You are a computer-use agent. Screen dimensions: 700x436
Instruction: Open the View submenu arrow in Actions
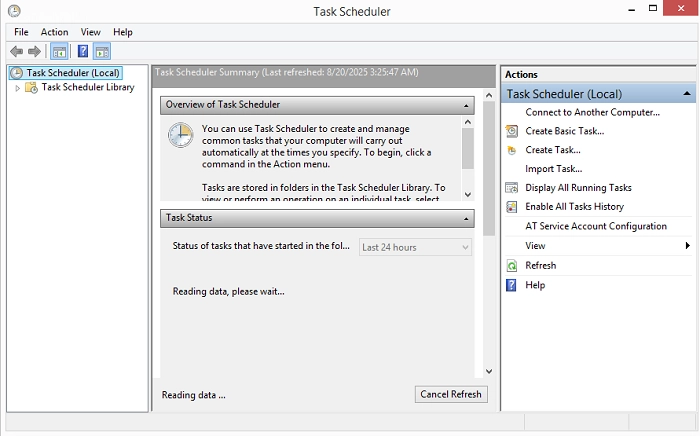pos(688,245)
